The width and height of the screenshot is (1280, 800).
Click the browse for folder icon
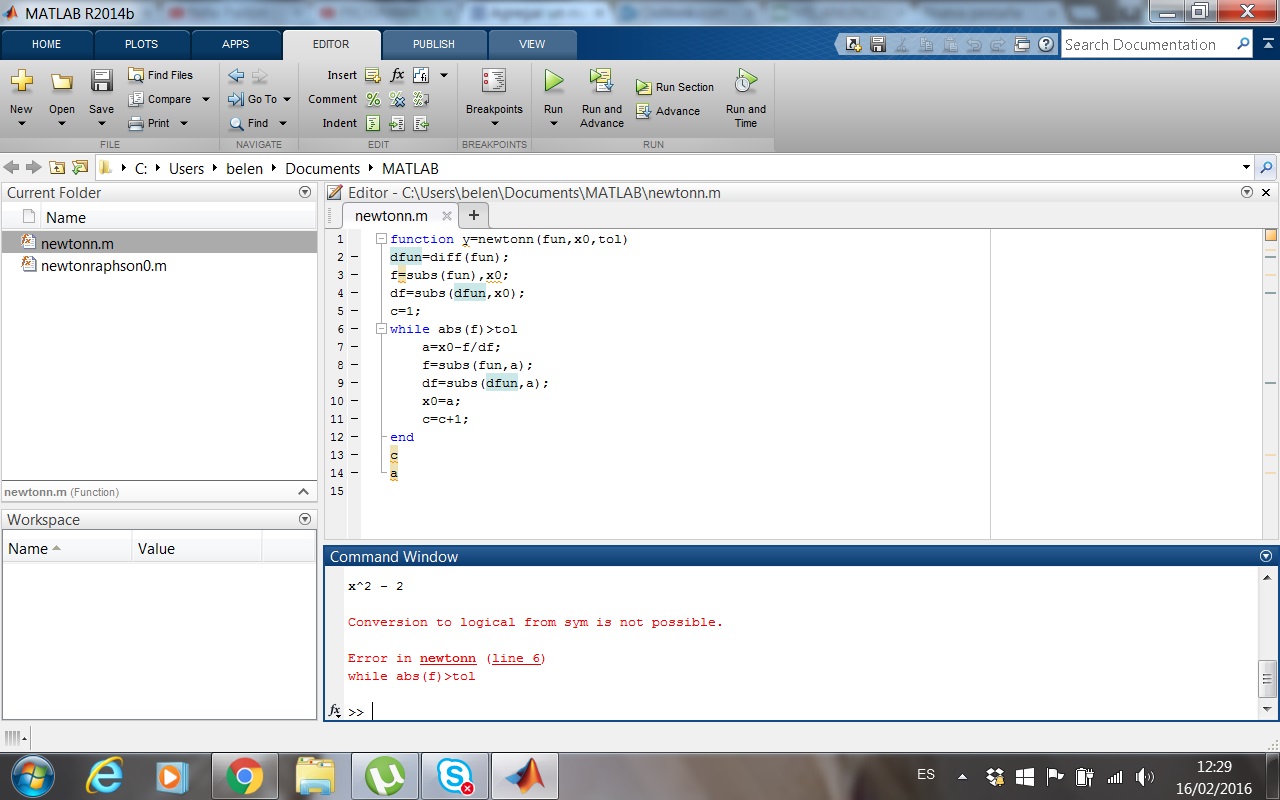tap(80, 168)
